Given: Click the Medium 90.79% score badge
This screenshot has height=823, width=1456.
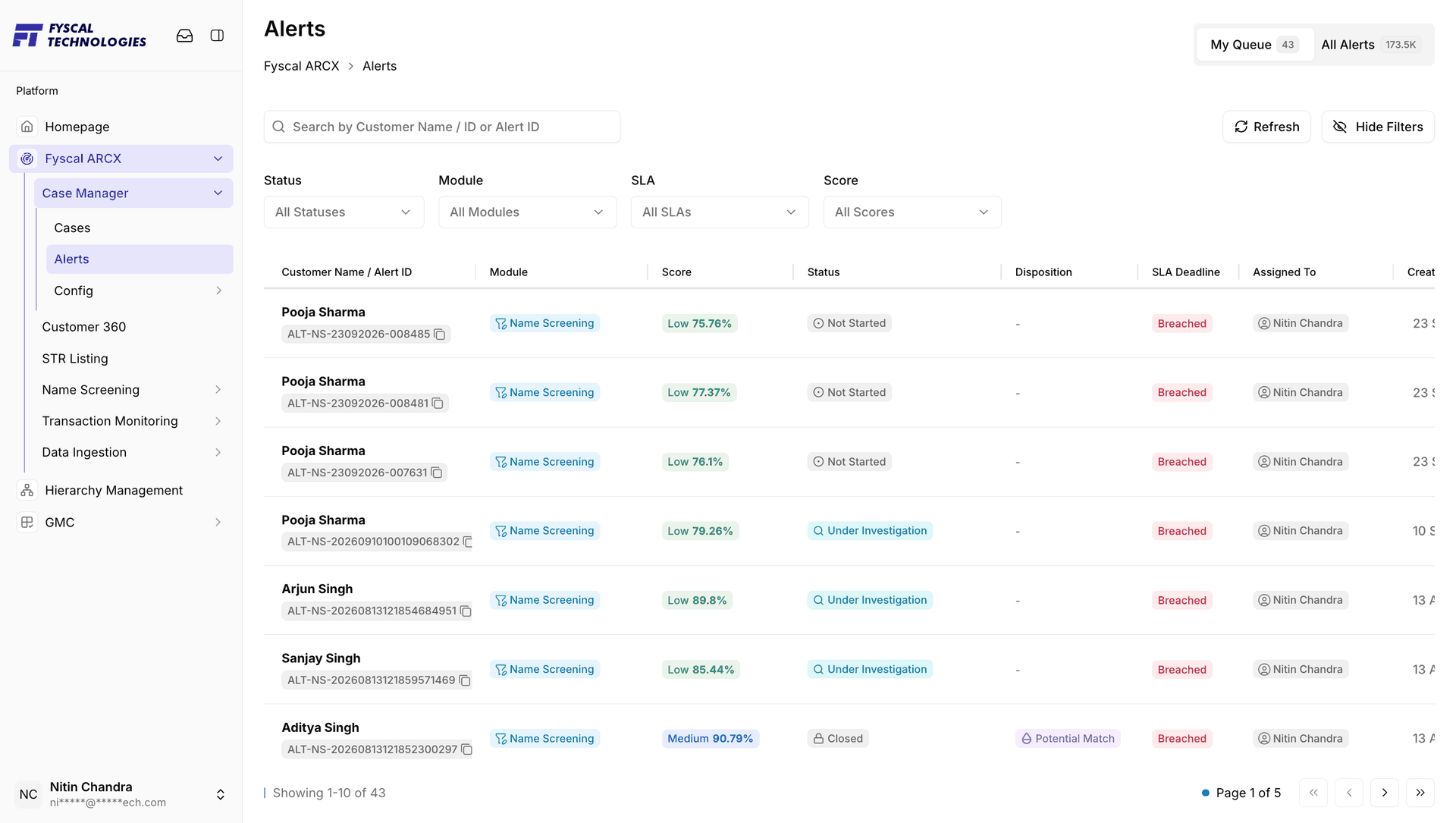Looking at the screenshot, I should 711,739.
